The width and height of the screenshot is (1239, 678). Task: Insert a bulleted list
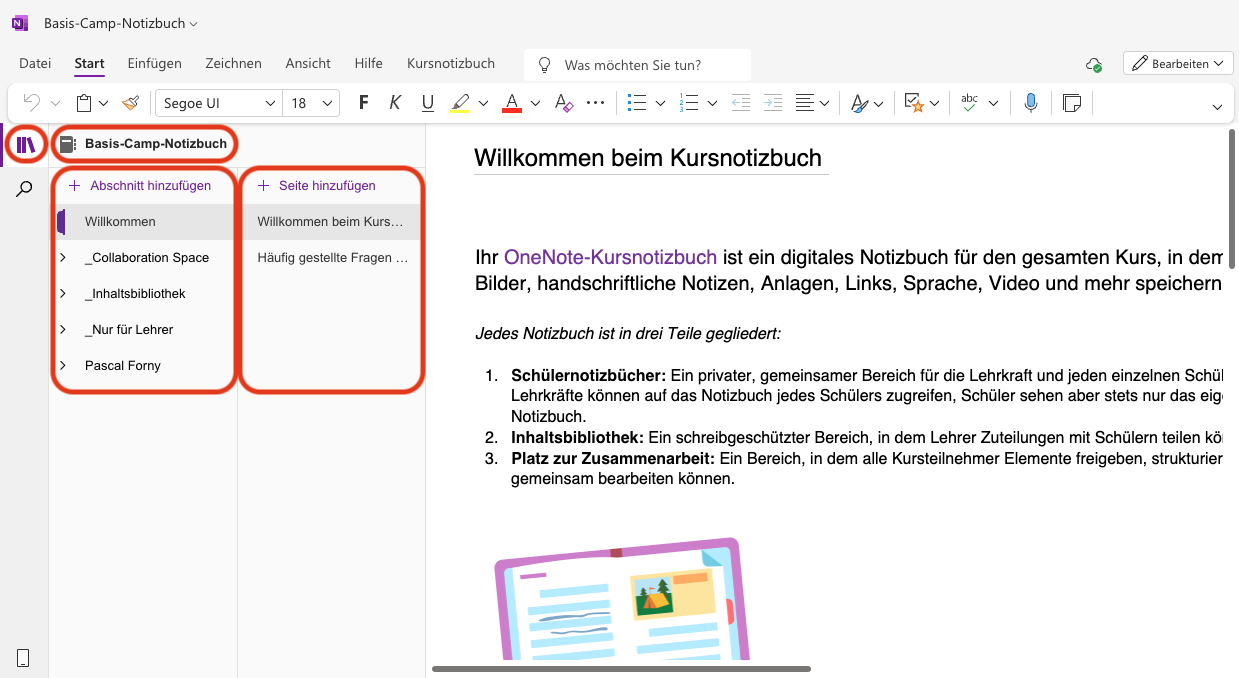click(637, 102)
